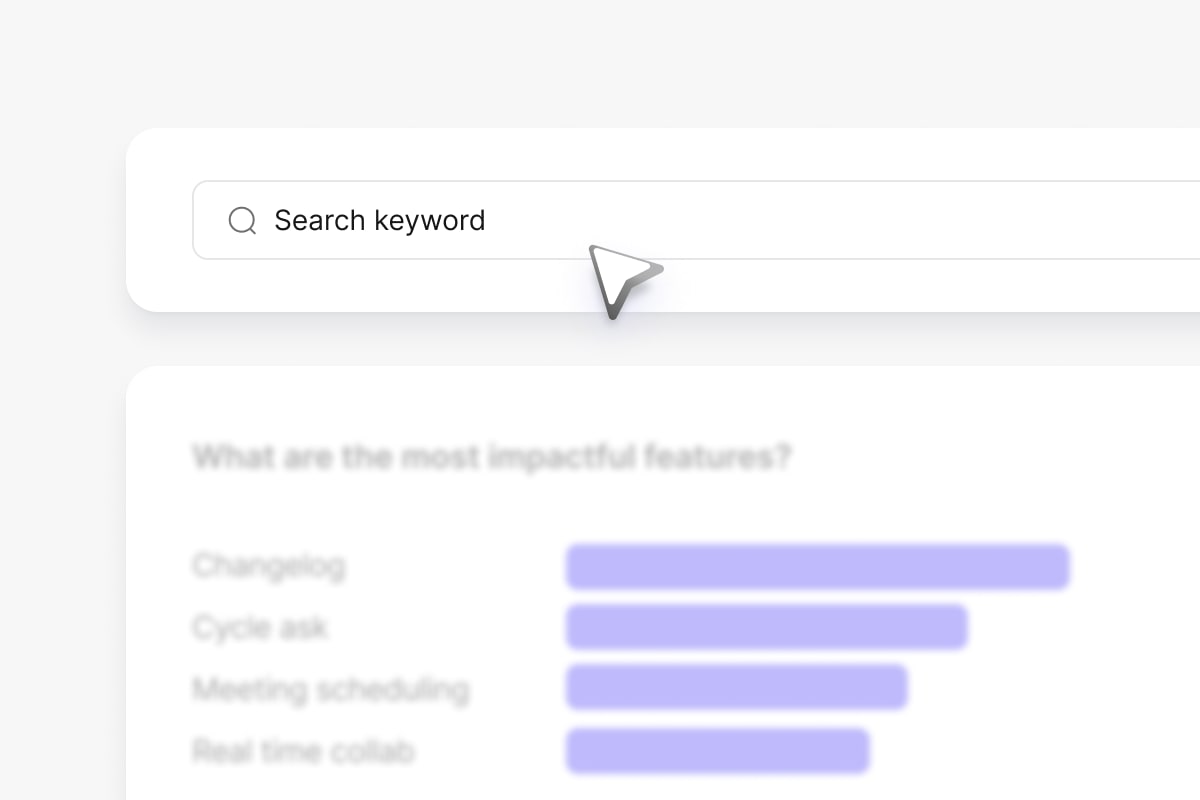Click the word "Search" in the placeholder text
Screen dimensions: 1200x800
(320, 220)
